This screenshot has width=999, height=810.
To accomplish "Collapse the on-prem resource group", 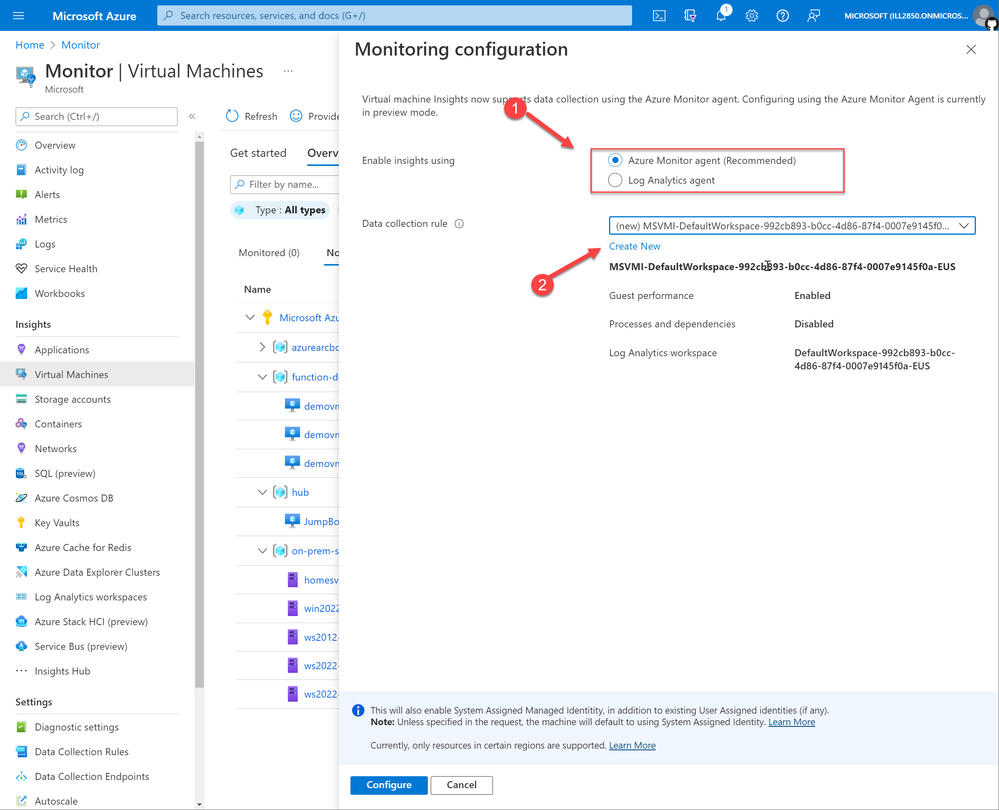I will tap(262, 551).
